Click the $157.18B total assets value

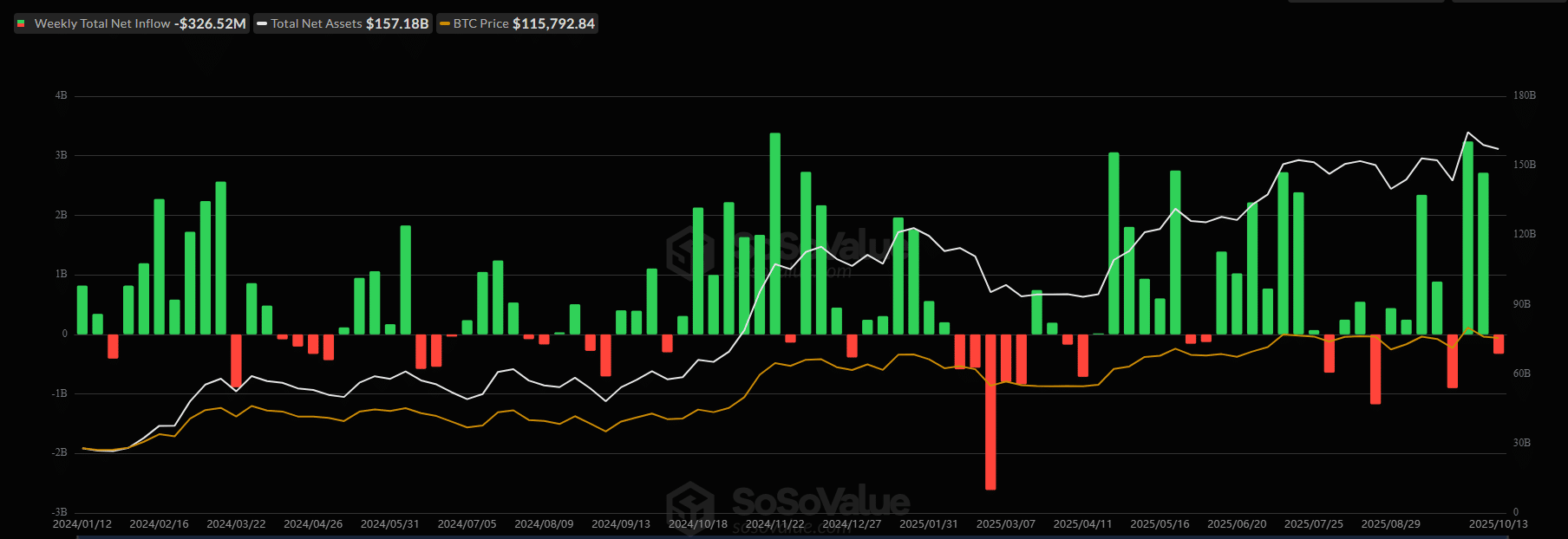(x=397, y=23)
